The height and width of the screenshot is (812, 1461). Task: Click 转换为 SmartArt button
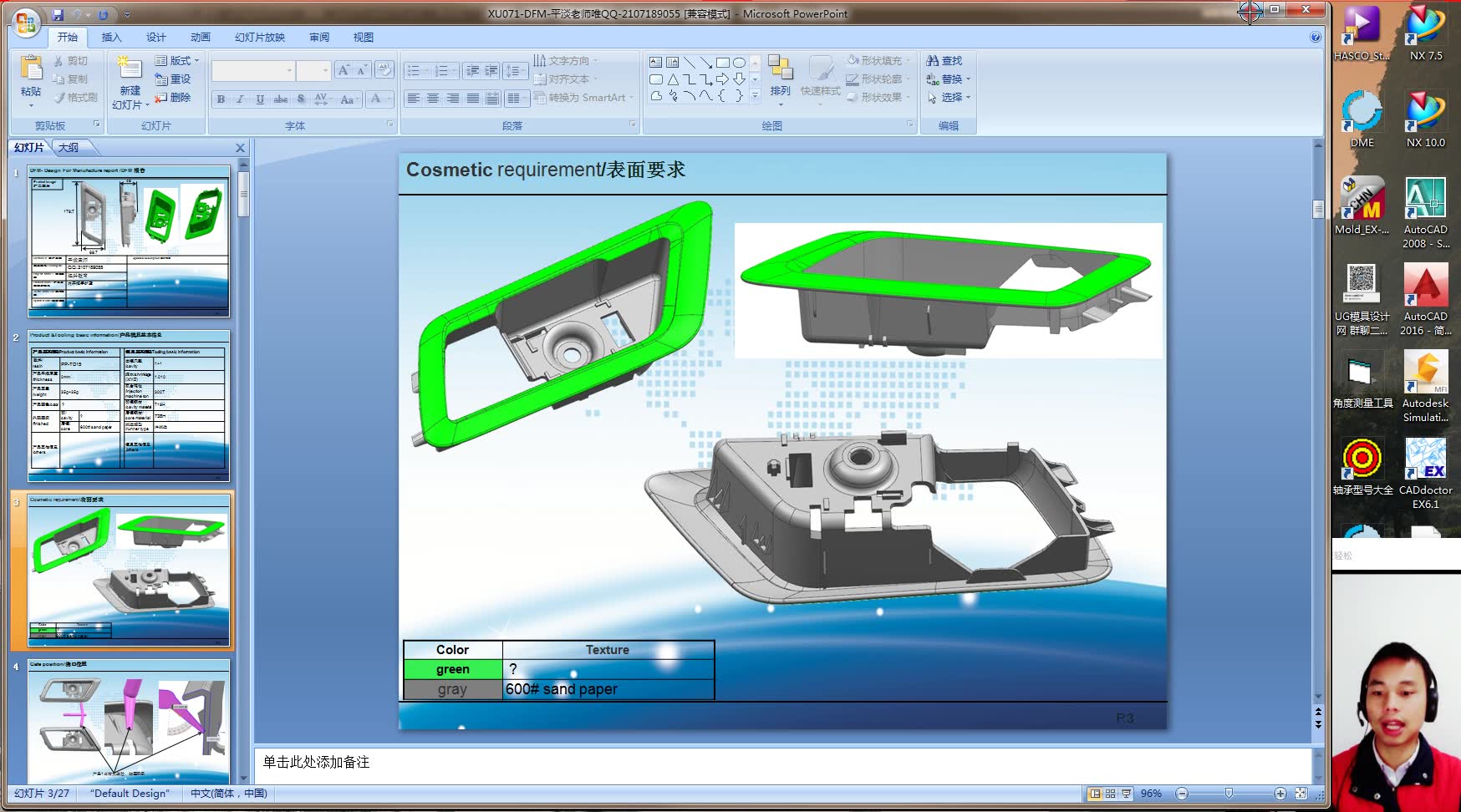[583, 98]
